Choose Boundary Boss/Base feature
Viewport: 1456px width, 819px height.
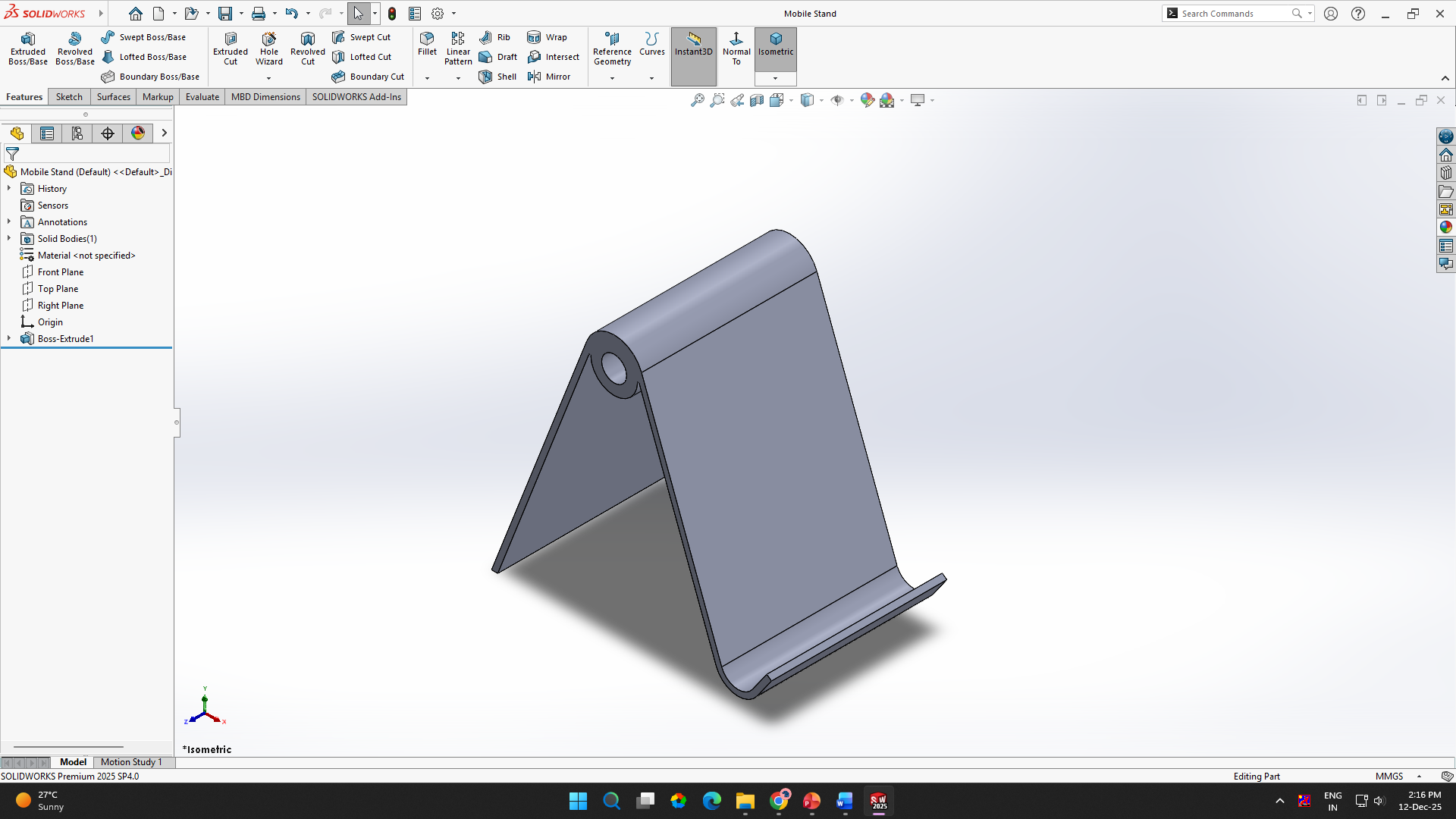[x=150, y=77]
